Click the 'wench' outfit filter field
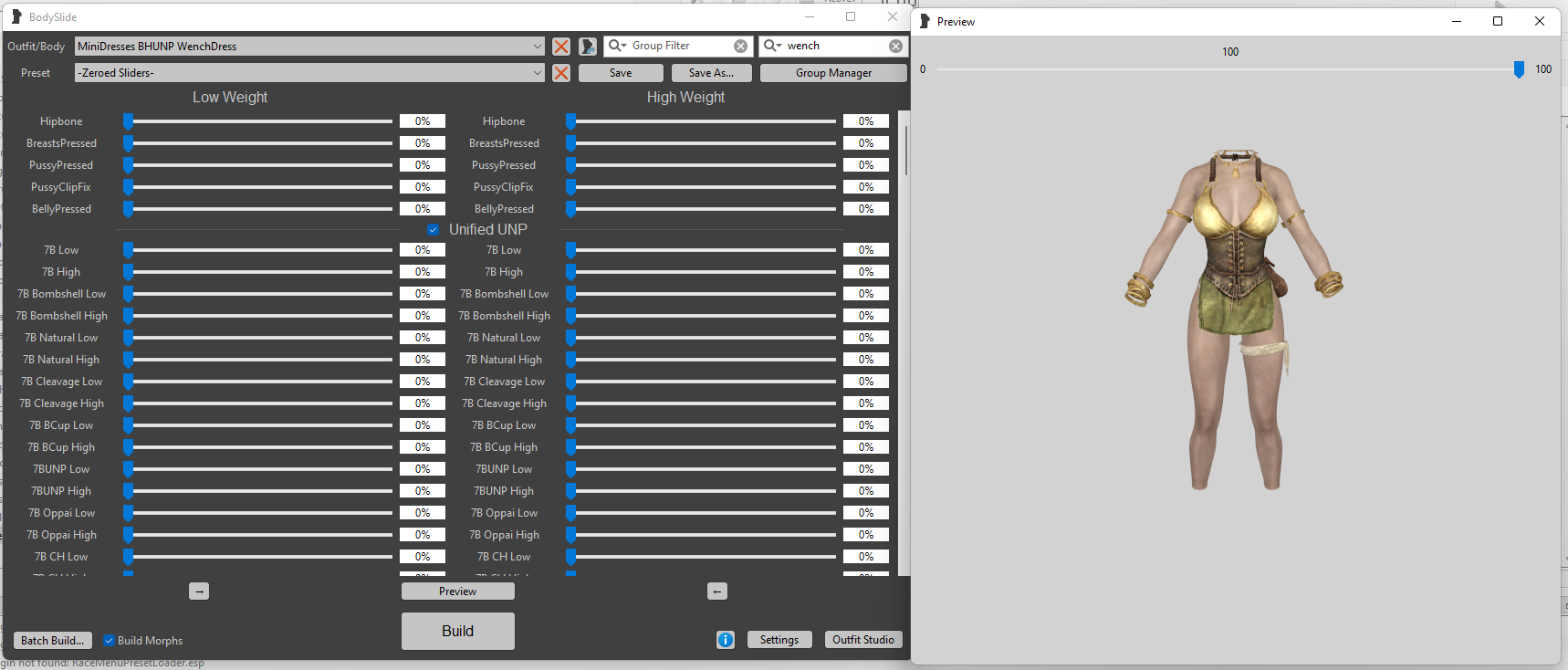Screen dimensions: 1568x670 tap(835, 46)
